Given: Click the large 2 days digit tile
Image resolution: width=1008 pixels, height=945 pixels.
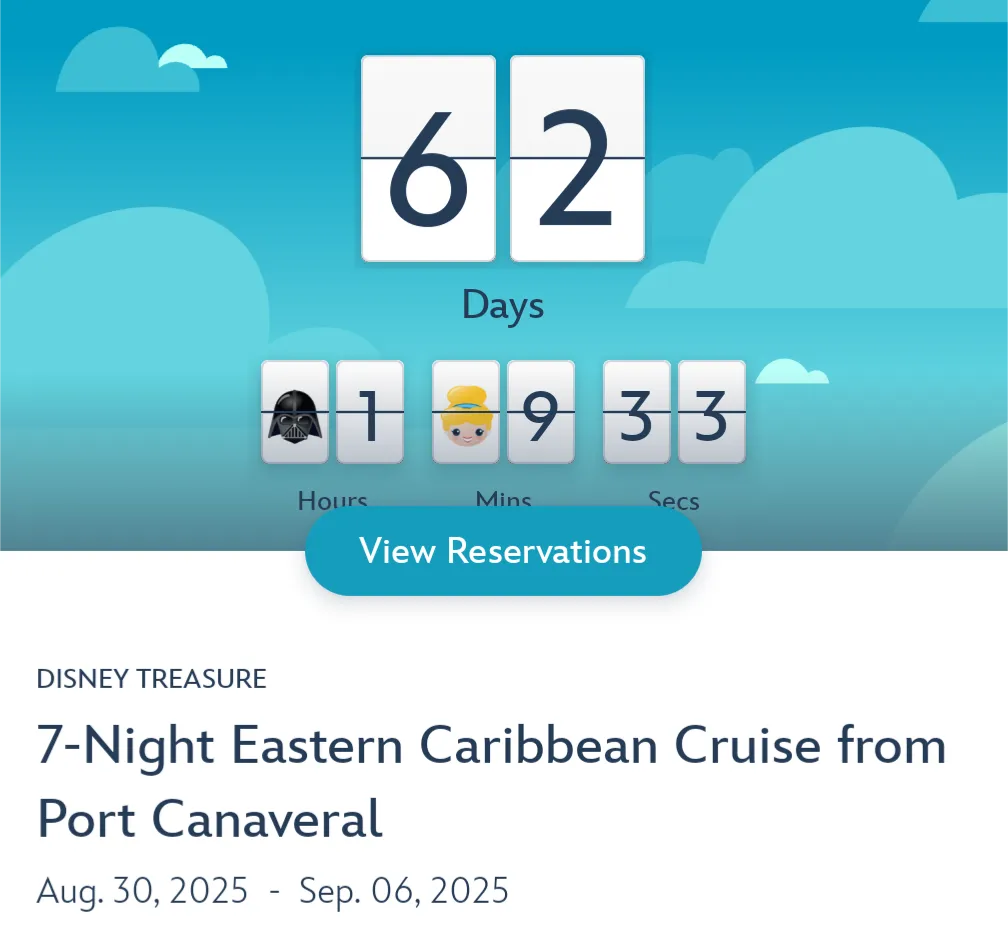Looking at the screenshot, I should [577, 159].
